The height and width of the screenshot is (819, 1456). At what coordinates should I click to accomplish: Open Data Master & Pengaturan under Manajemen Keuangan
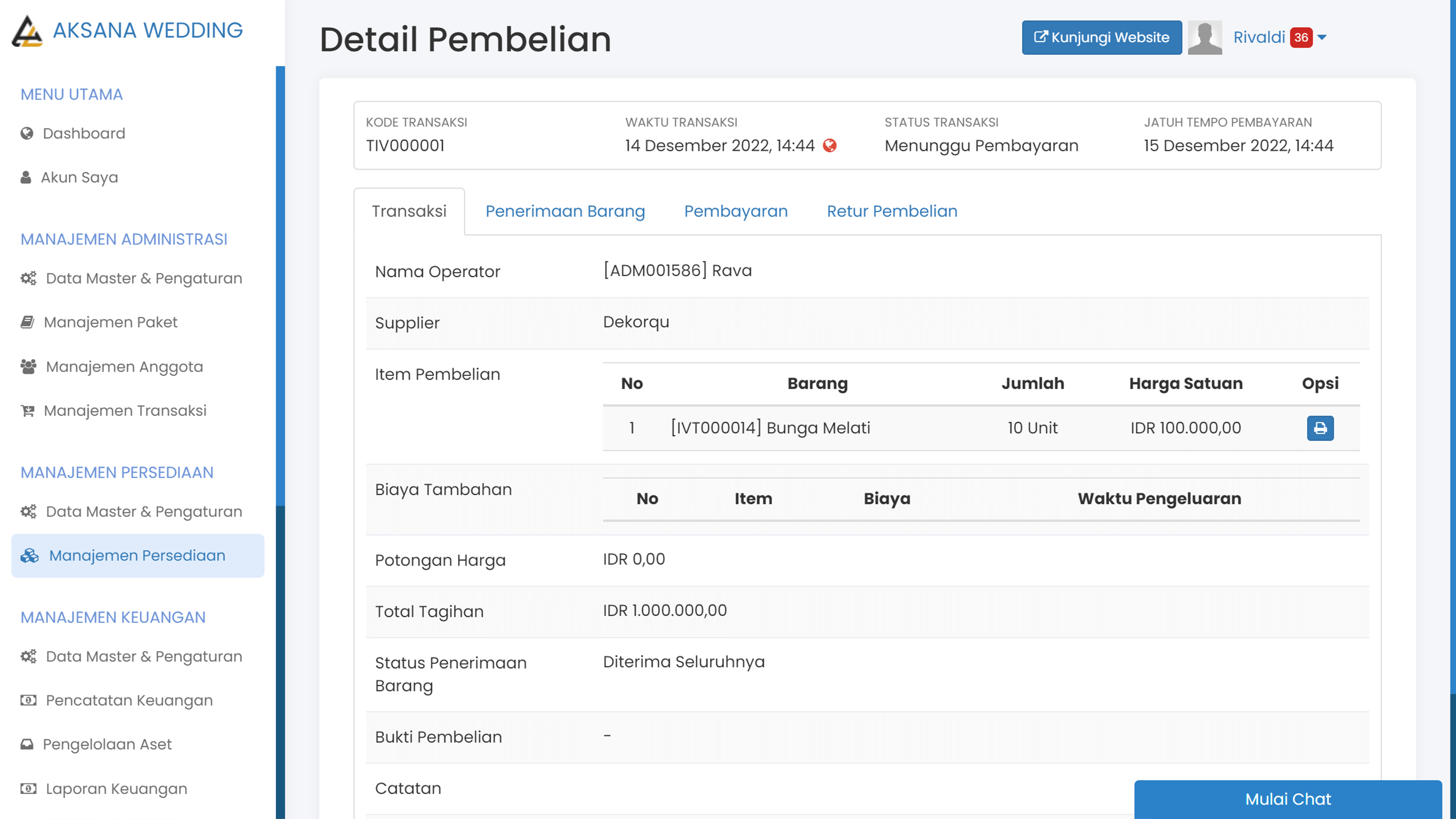click(x=145, y=656)
